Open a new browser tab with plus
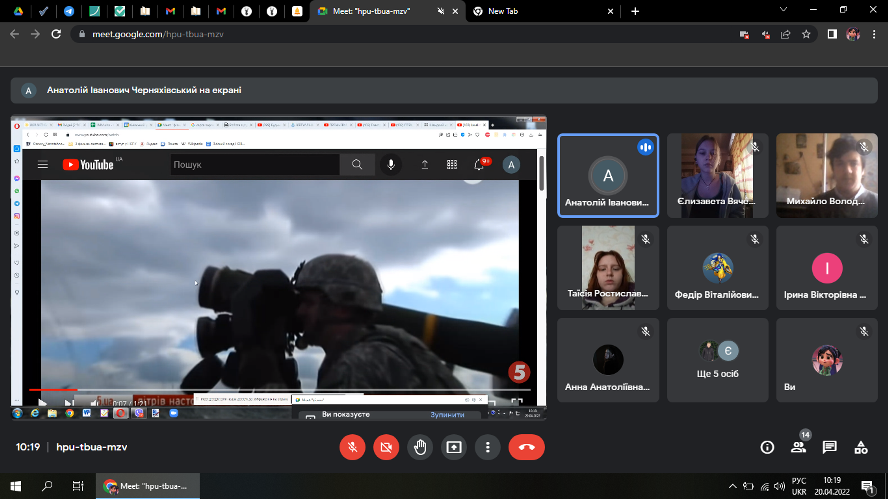Image resolution: width=888 pixels, height=499 pixels. tap(635, 11)
